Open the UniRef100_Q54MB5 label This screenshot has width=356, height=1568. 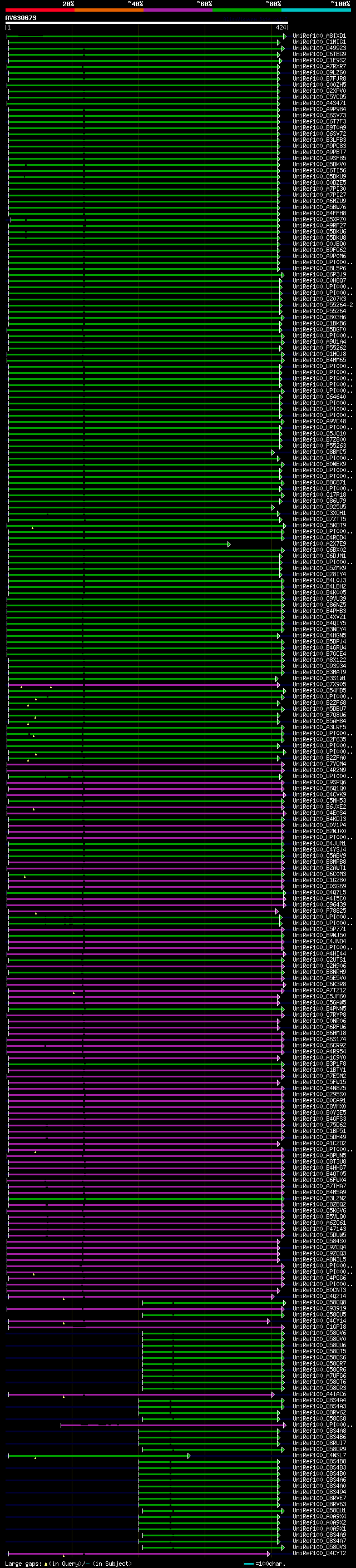(x=319, y=690)
